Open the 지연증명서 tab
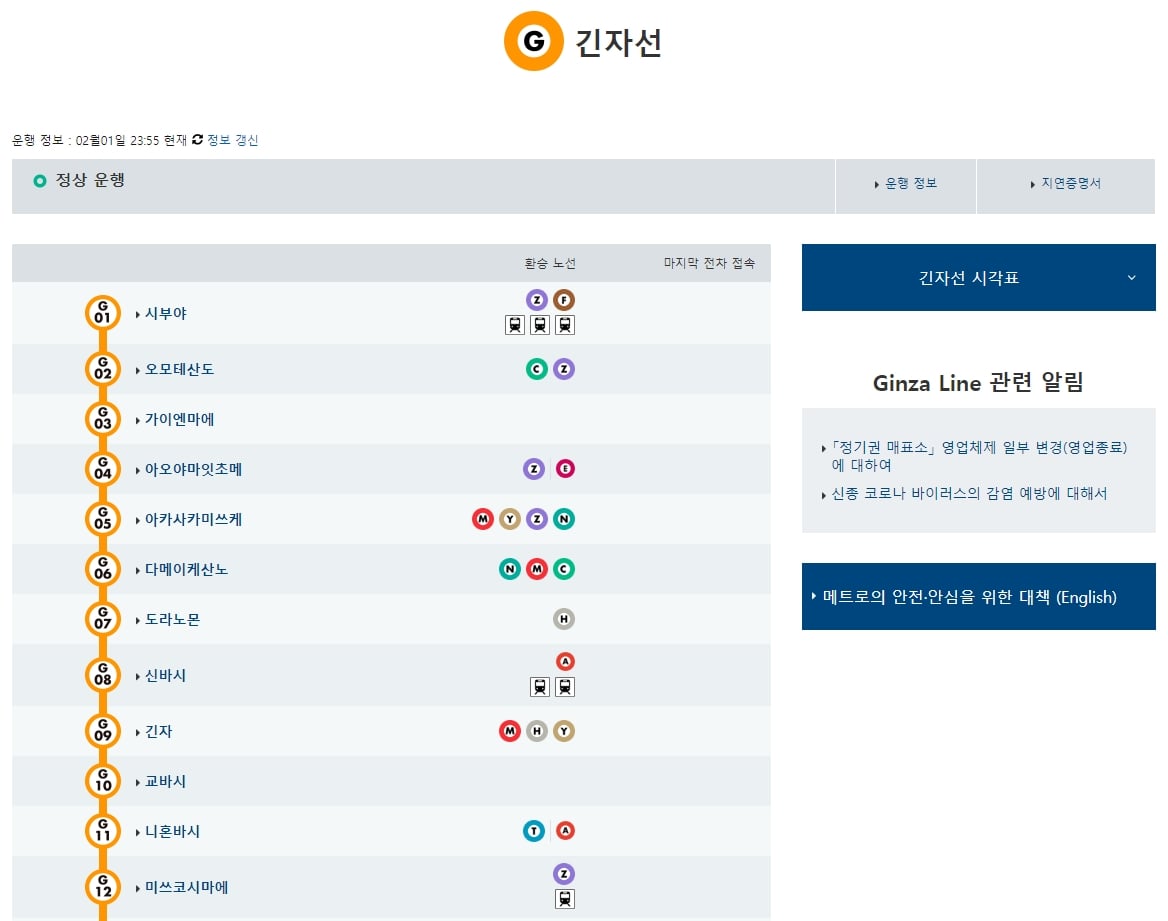The height and width of the screenshot is (921, 1168). coord(1066,186)
